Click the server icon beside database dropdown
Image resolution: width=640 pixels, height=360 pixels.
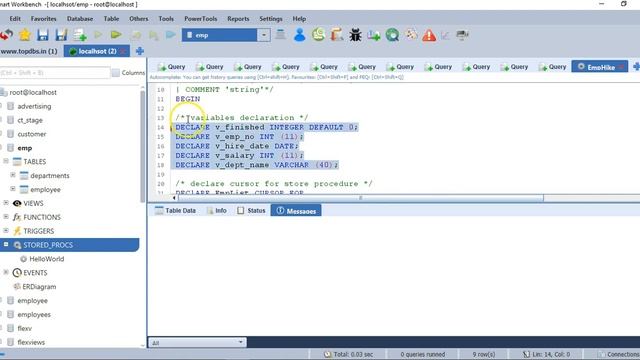280,35
